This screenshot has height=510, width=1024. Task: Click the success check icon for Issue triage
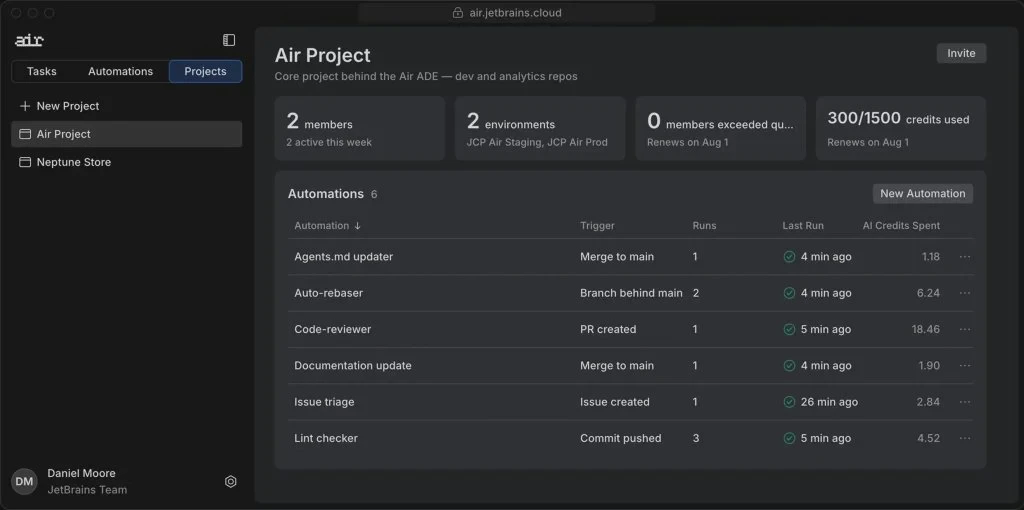pos(789,402)
